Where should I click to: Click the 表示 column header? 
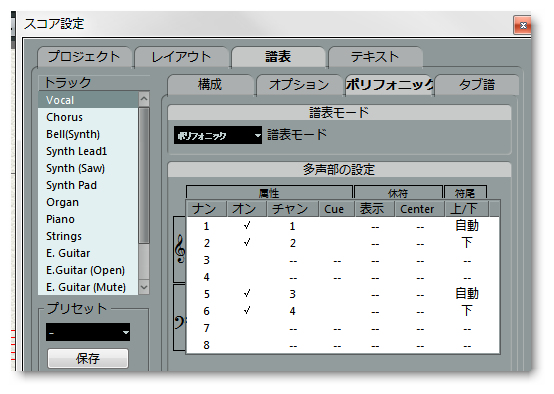[375, 209]
